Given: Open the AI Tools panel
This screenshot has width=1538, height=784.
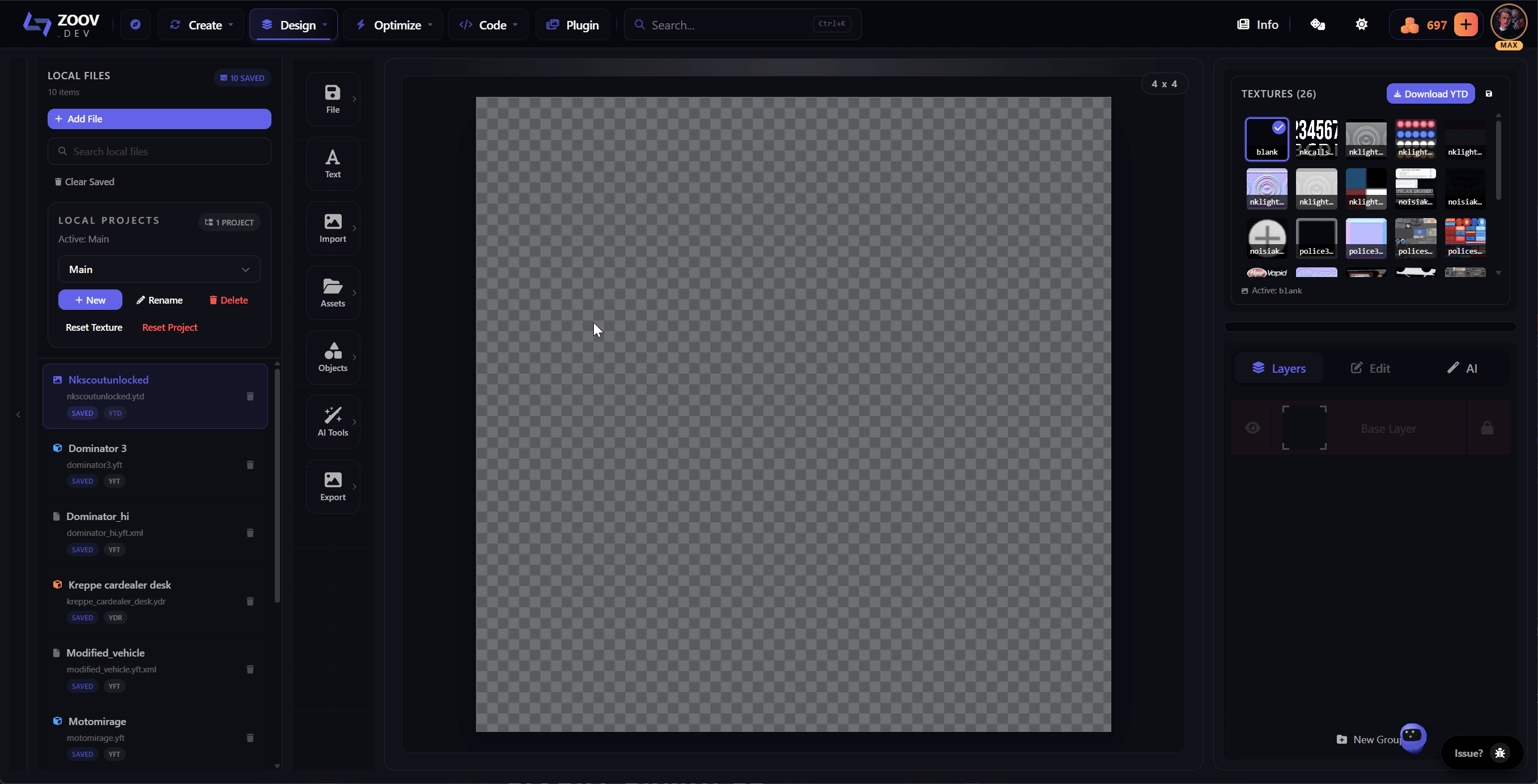Looking at the screenshot, I should click(332, 422).
